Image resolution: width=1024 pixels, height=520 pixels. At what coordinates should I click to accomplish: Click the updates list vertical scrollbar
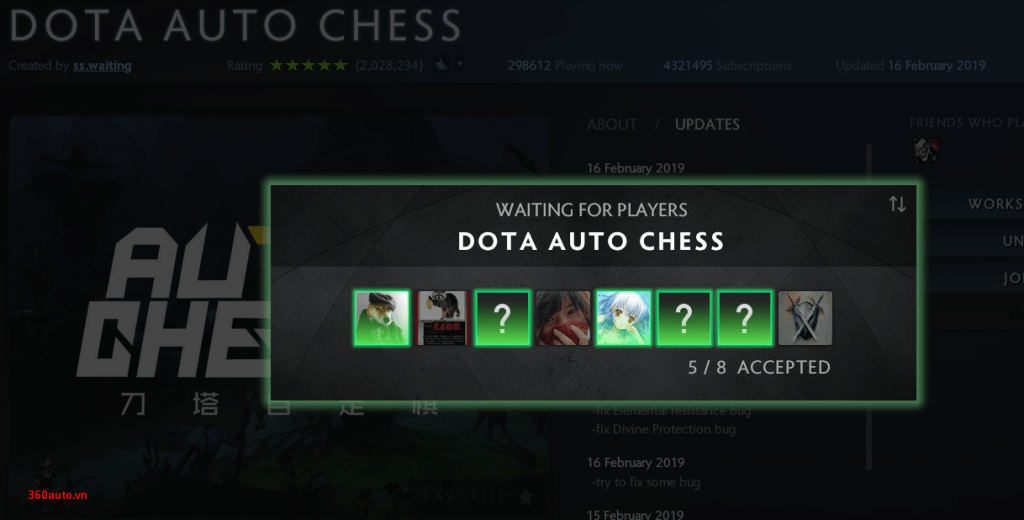tap(869, 307)
